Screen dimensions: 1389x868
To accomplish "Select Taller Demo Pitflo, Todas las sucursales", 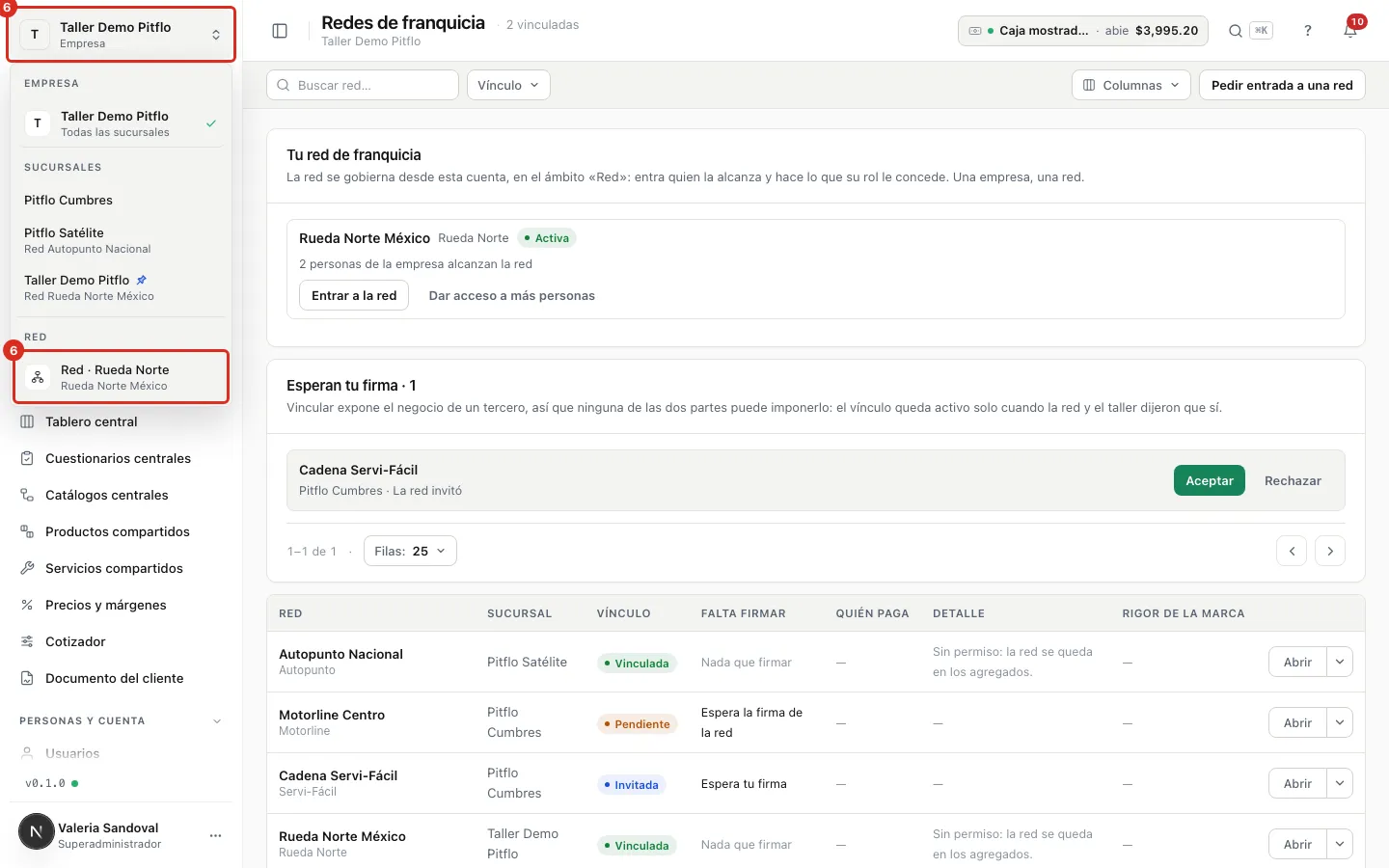I will 121,123.
